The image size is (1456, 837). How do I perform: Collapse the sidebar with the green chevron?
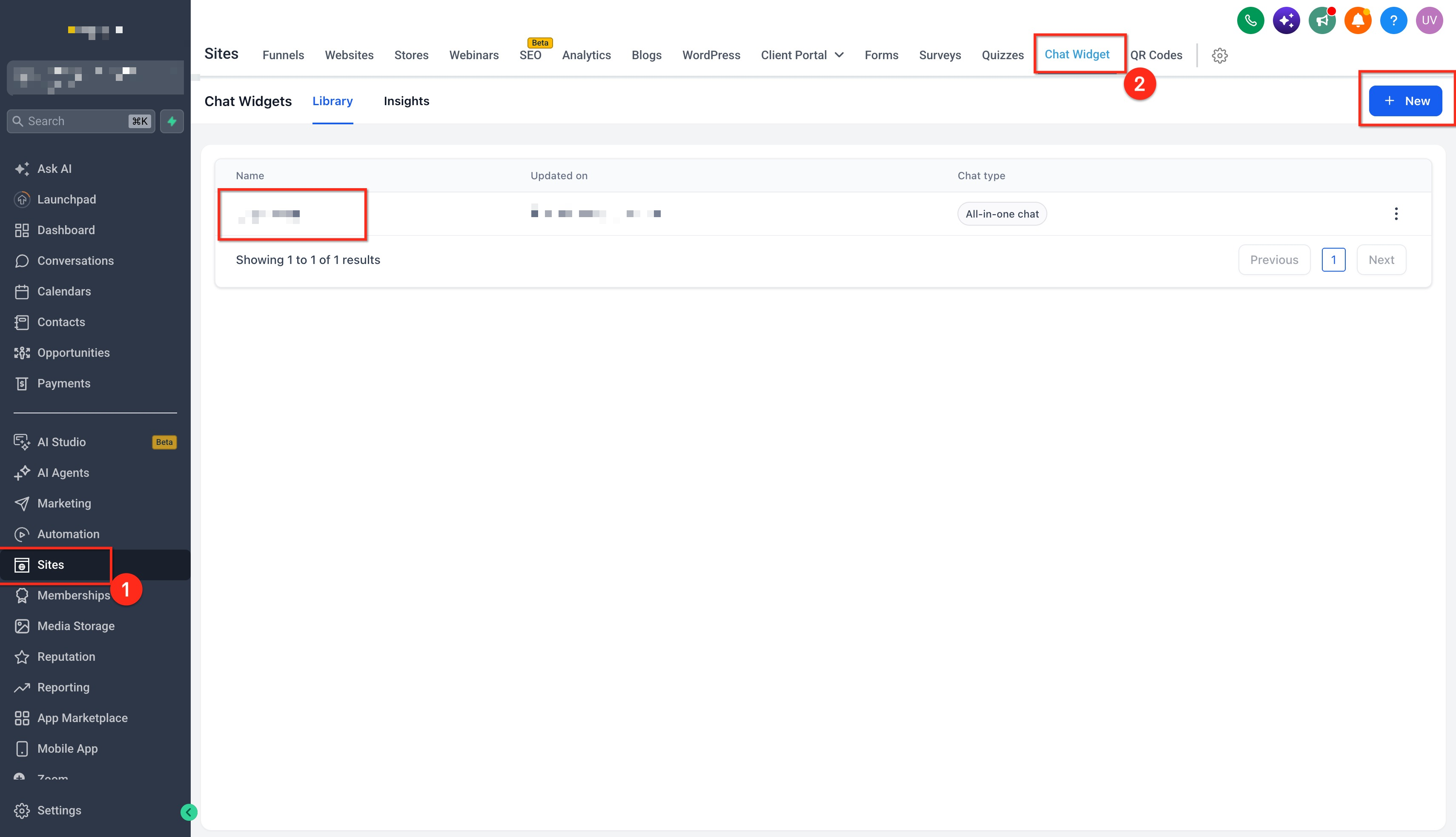point(189,812)
